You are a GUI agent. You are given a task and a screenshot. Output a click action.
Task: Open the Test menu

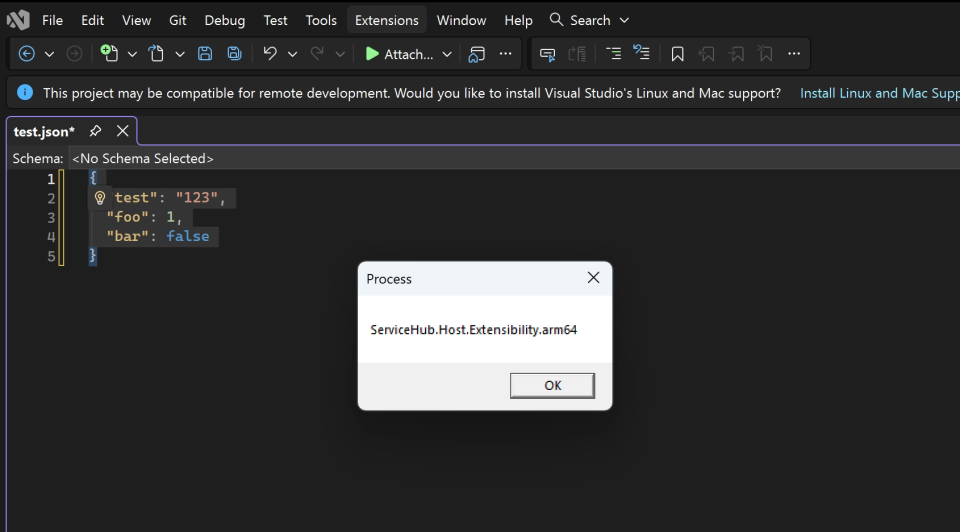(x=276, y=20)
